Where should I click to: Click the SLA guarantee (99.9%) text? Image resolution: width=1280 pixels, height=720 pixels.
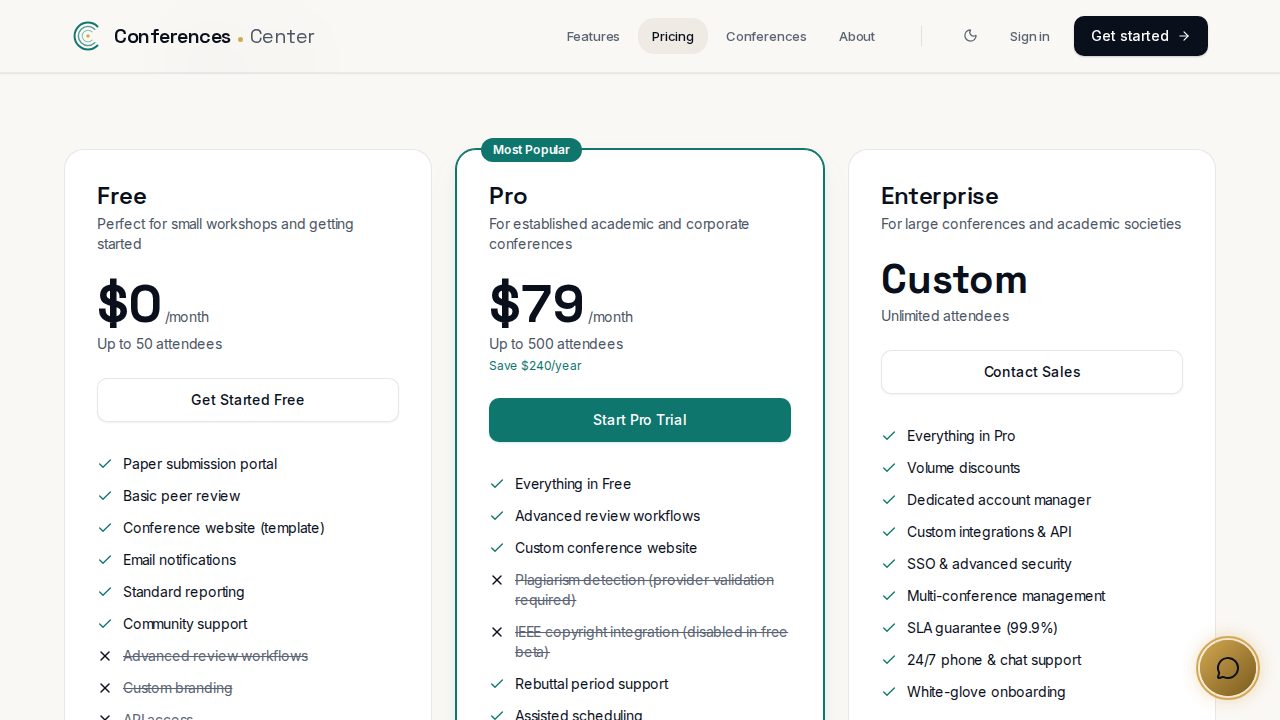tap(982, 628)
